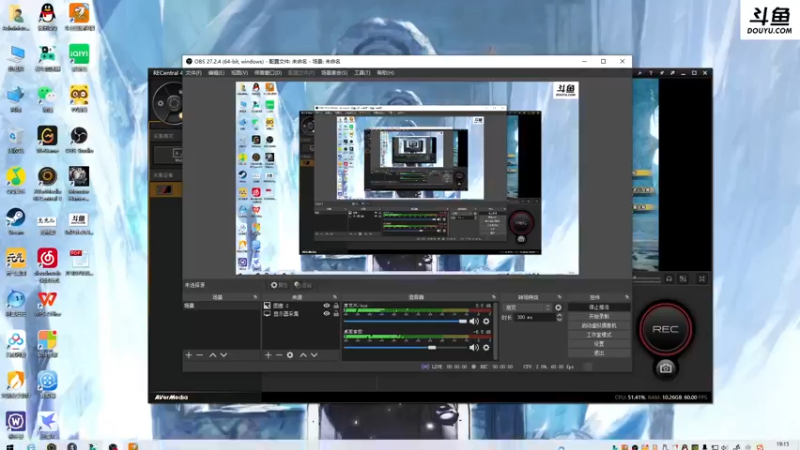The height and width of the screenshot is (450, 800).
Task: Click the RECentral mode dial wheel
Action: [168, 103]
